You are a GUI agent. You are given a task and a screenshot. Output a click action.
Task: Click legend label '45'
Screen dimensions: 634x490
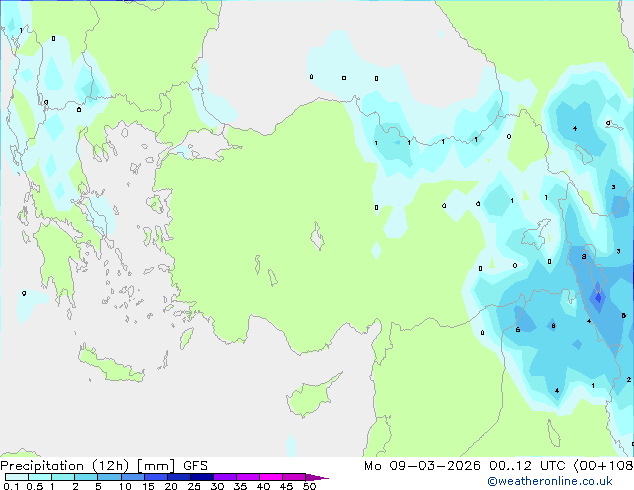pyautogui.click(x=286, y=486)
